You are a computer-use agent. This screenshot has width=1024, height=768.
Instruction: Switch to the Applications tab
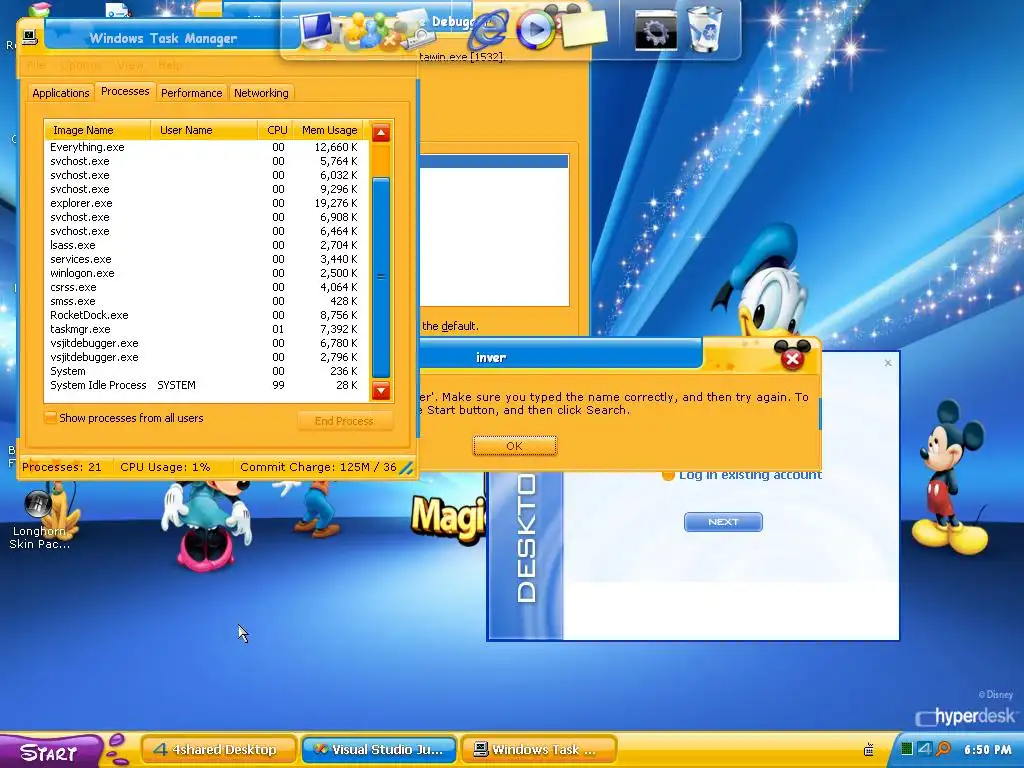click(61, 93)
